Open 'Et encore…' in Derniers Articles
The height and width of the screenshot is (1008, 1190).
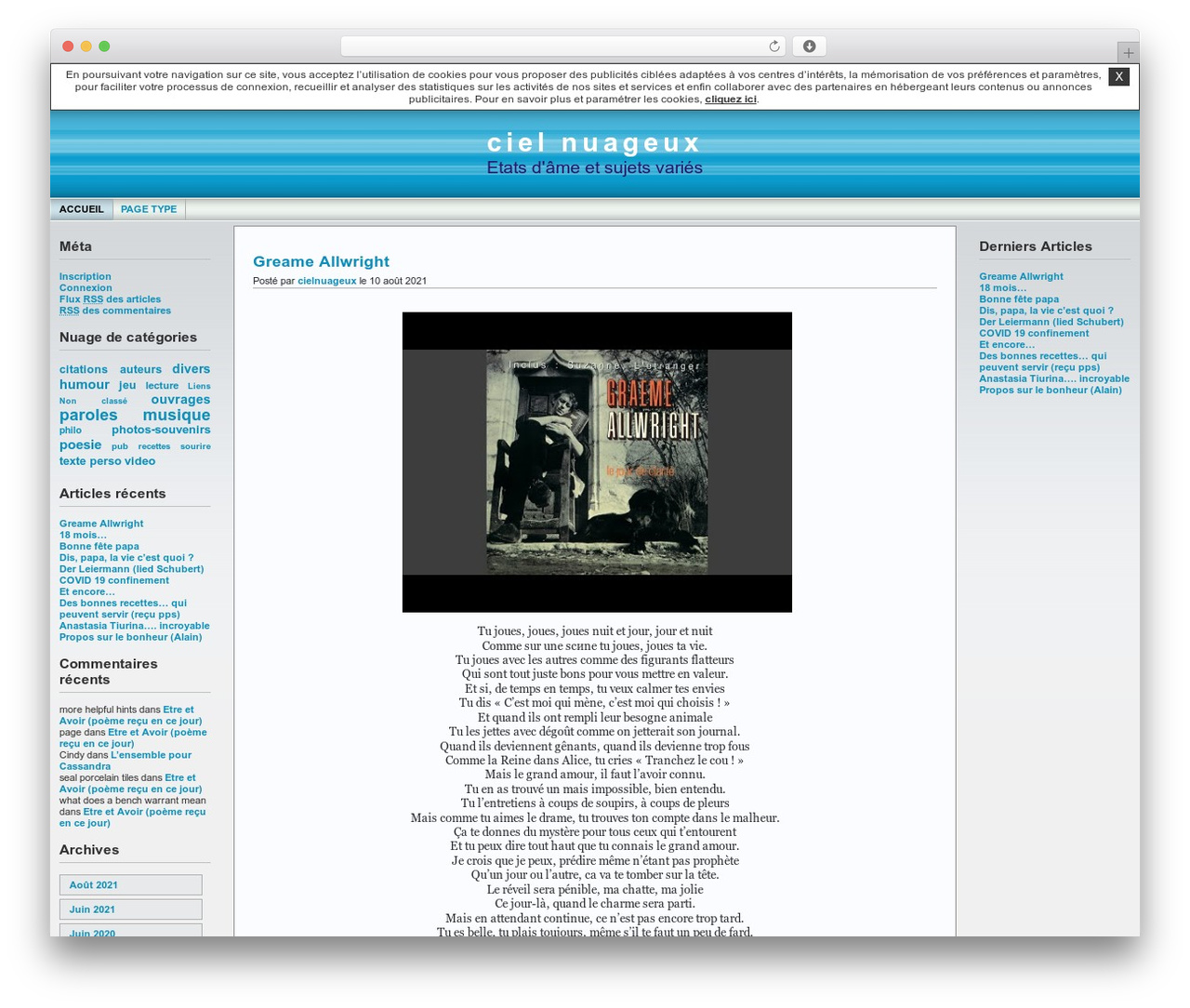[1007, 345]
